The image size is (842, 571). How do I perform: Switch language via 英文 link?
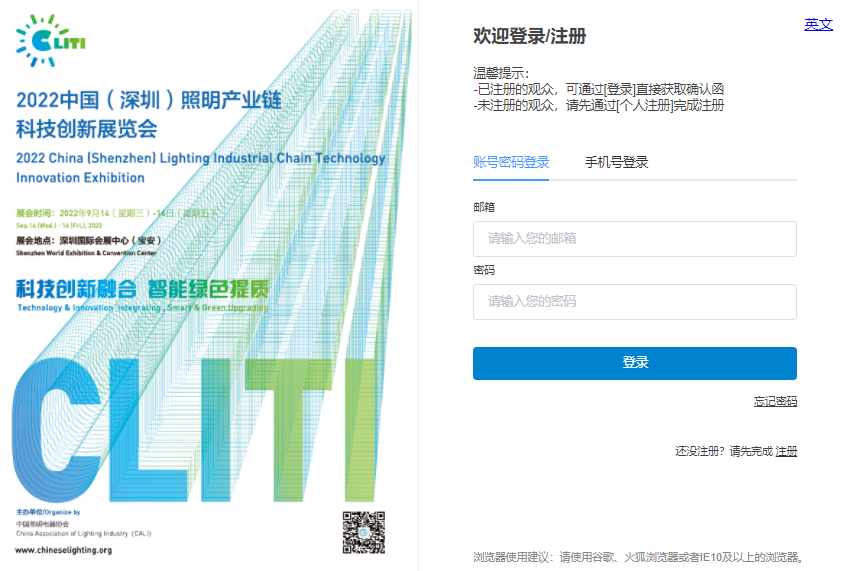pos(818,25)
